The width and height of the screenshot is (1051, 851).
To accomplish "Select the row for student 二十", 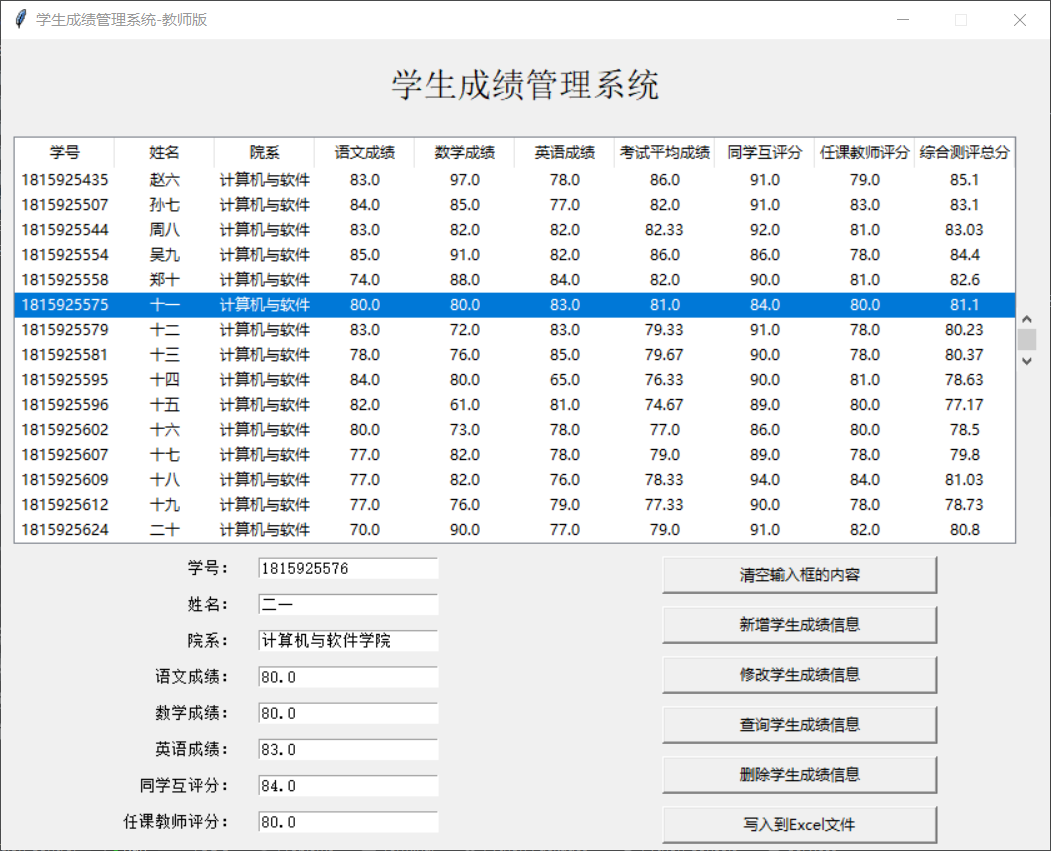I will point(515,529).
